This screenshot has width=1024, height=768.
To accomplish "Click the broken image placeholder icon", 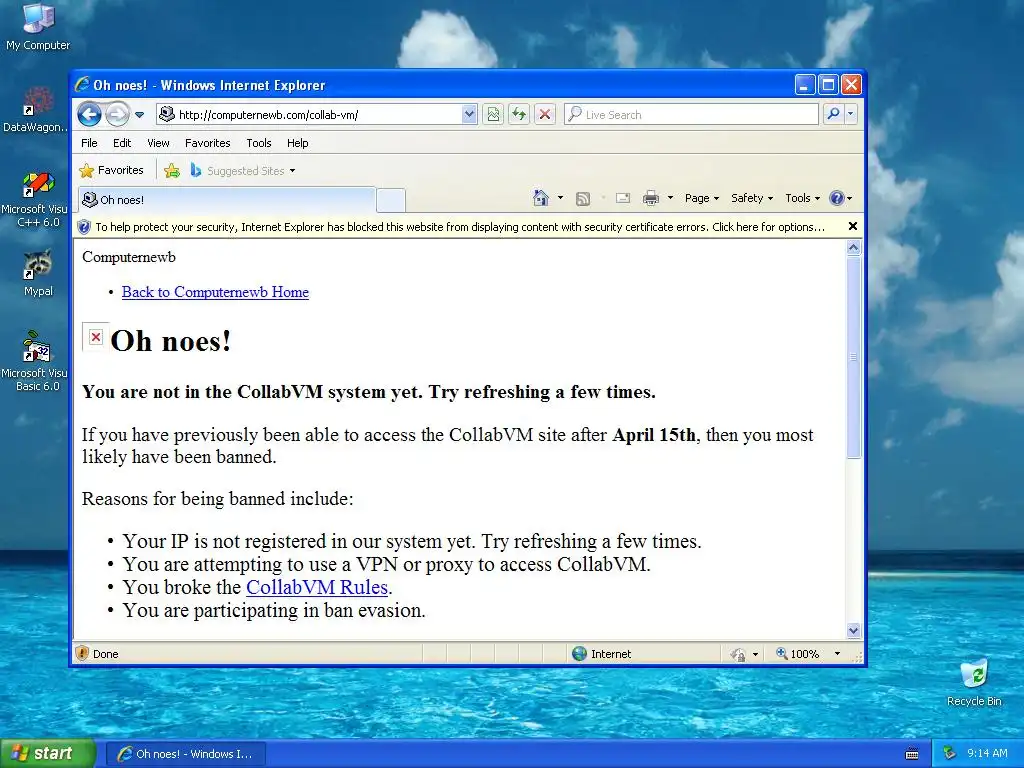I will tap(95, 337).
